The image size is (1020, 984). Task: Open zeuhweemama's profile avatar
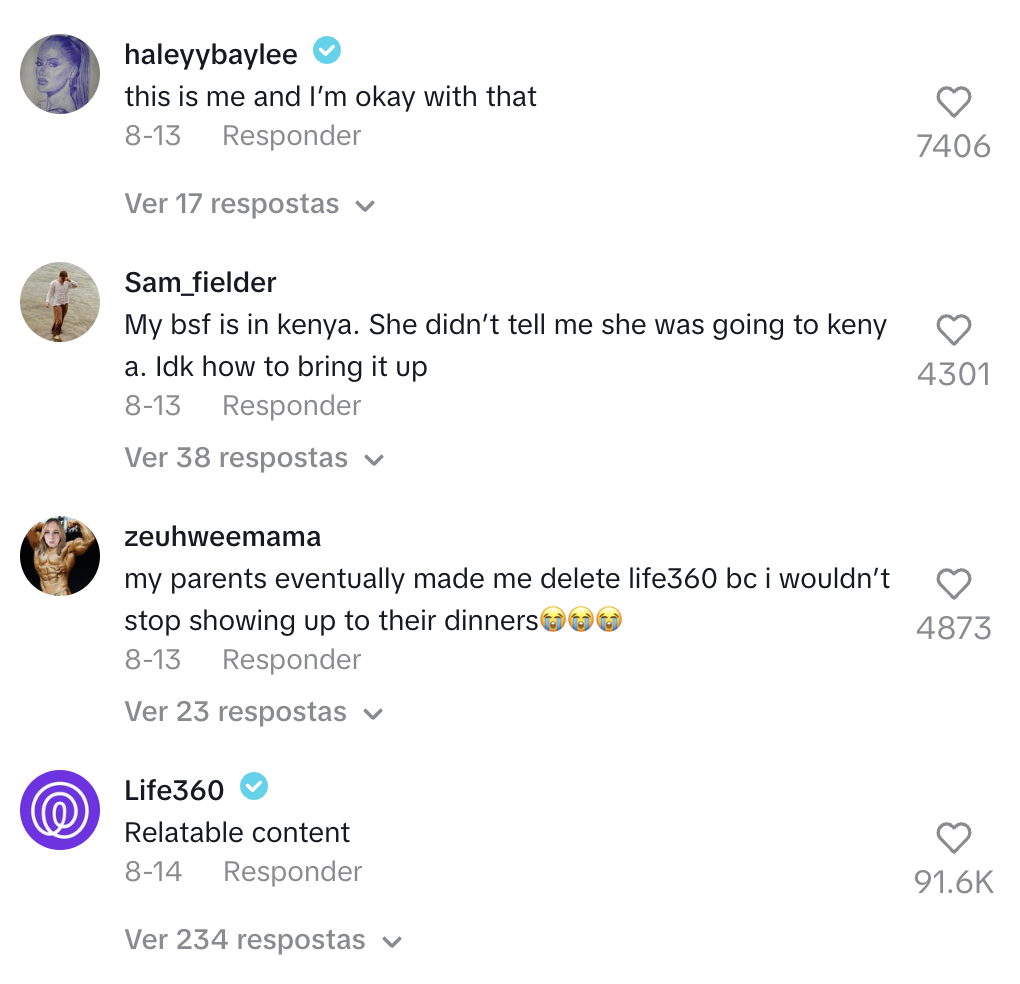60,556
